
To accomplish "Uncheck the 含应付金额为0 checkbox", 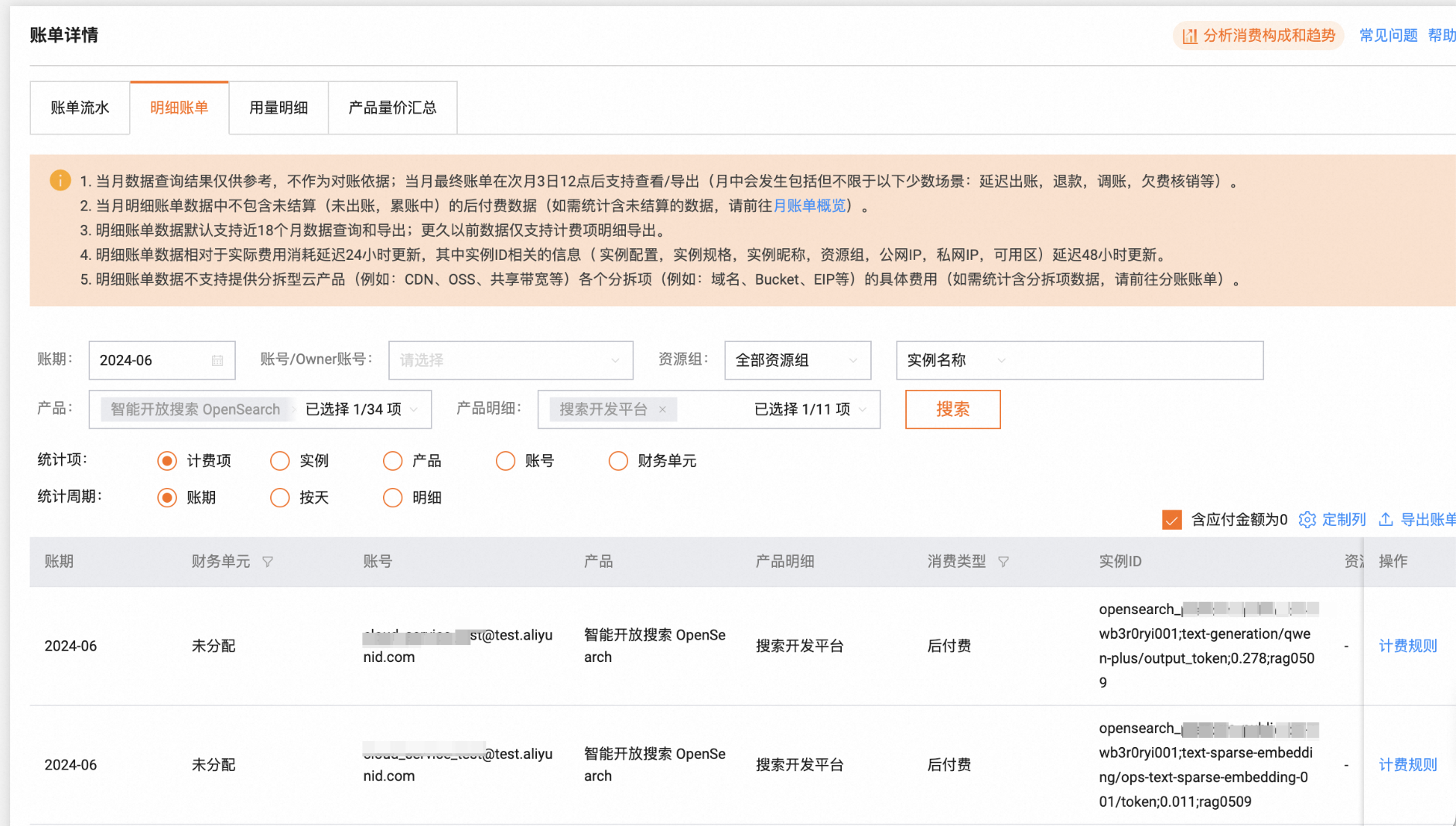I will 1172,520.
